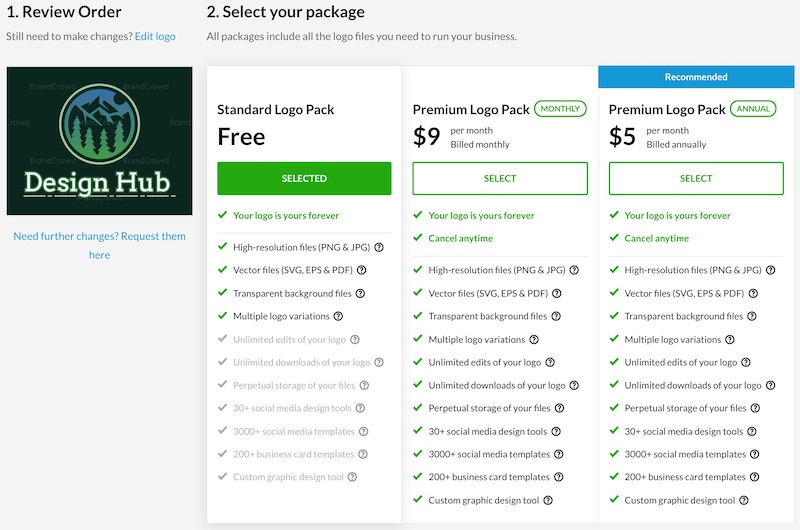This screenshot has height=530, width=800.
Task: Click the blue Recommended banner
Action: click(696, 76)
